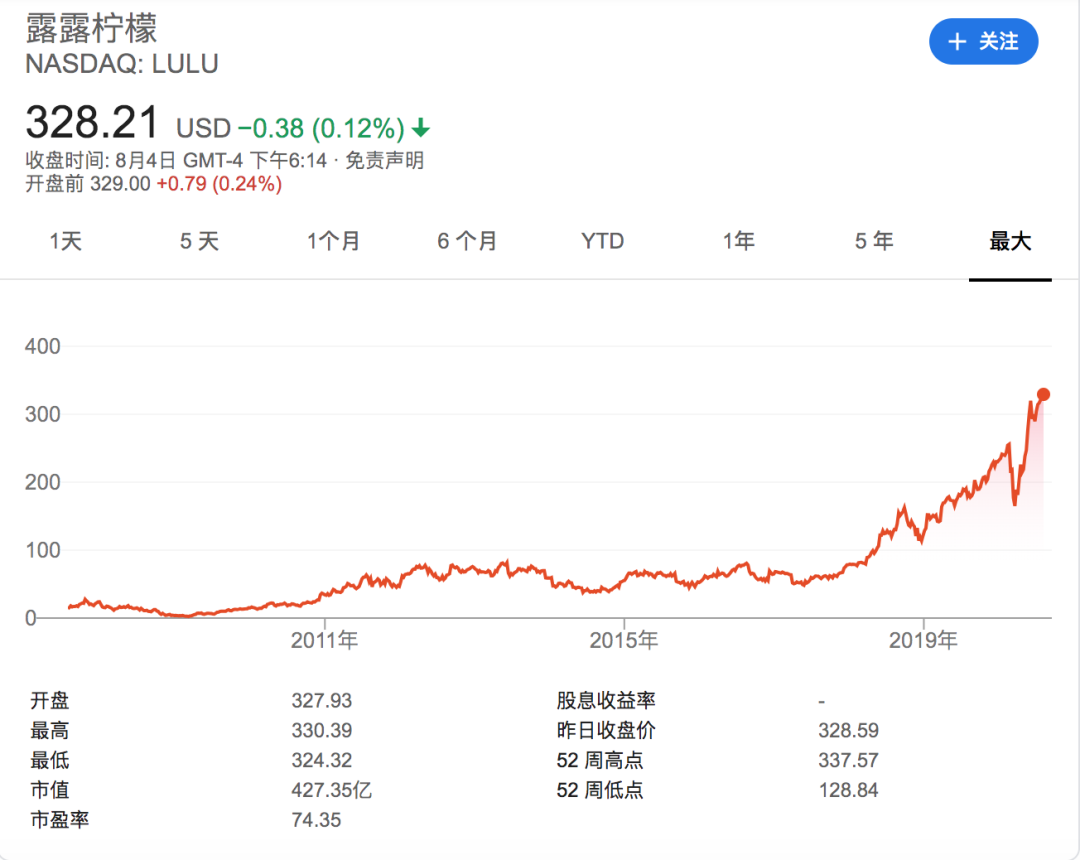Screen dimensions: 1080x860
Task: Show the 6 个月 chart range
Action: pyautogui.click(x=467, y=241)
